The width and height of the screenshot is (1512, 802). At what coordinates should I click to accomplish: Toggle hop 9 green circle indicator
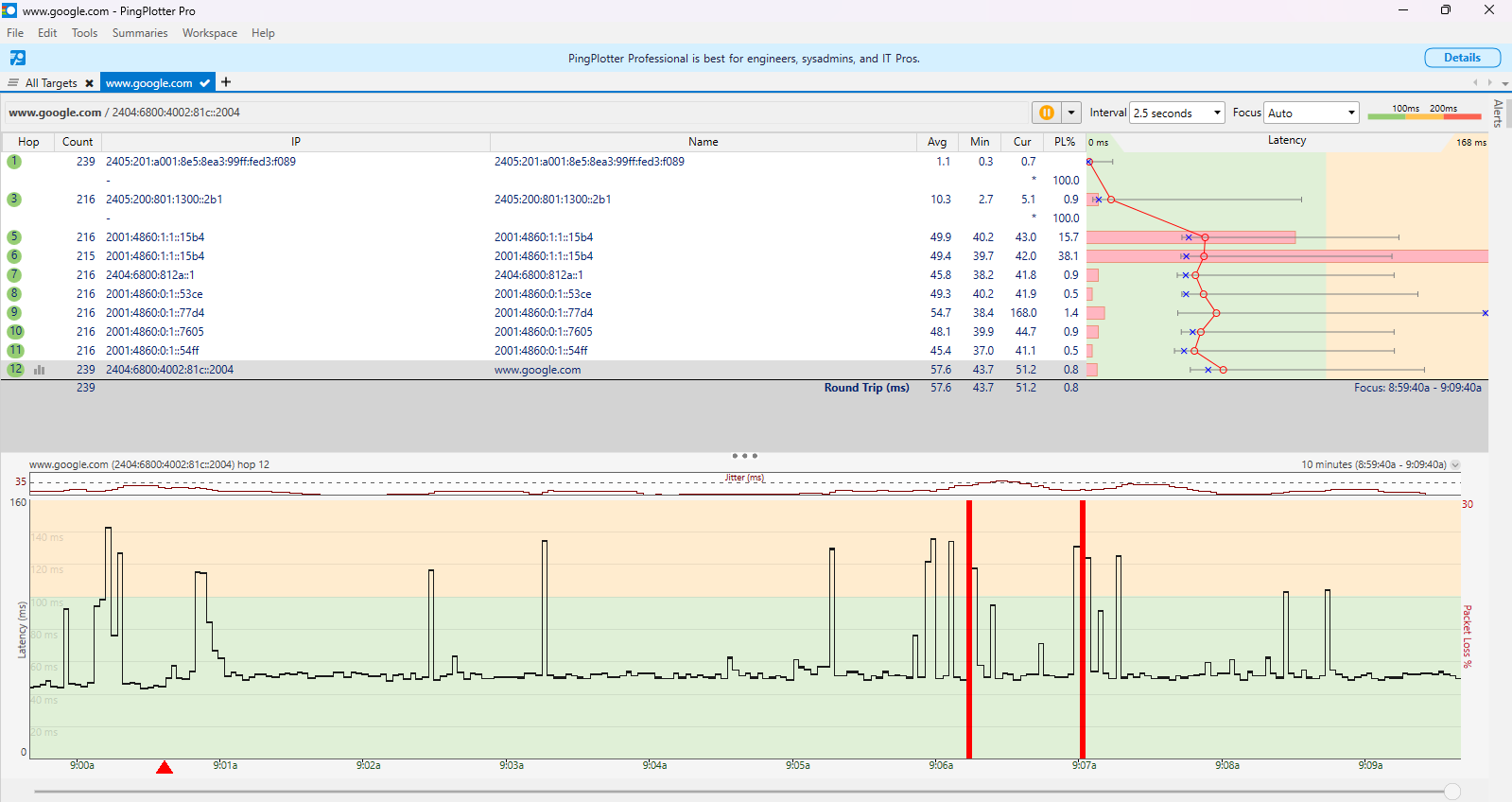[14, 313]
